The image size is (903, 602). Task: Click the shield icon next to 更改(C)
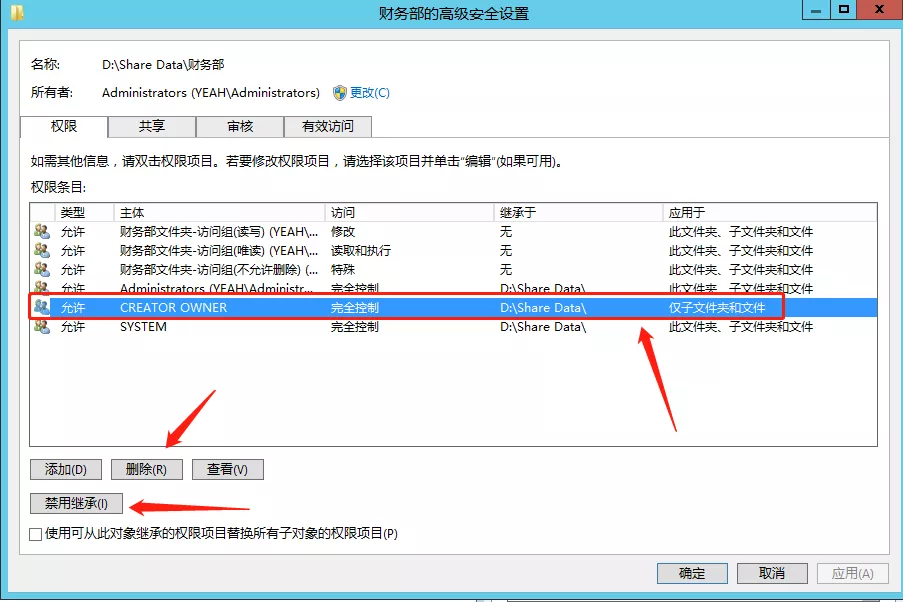(x=339, y=93)
